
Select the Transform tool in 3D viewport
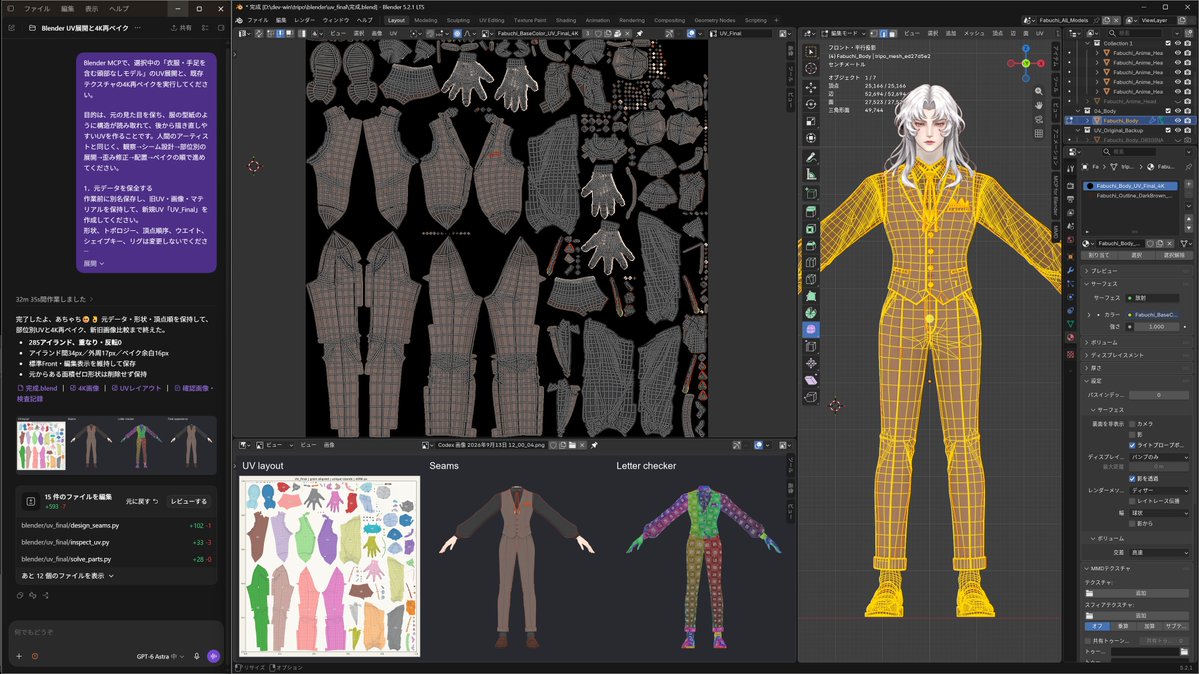coord(811,138)
